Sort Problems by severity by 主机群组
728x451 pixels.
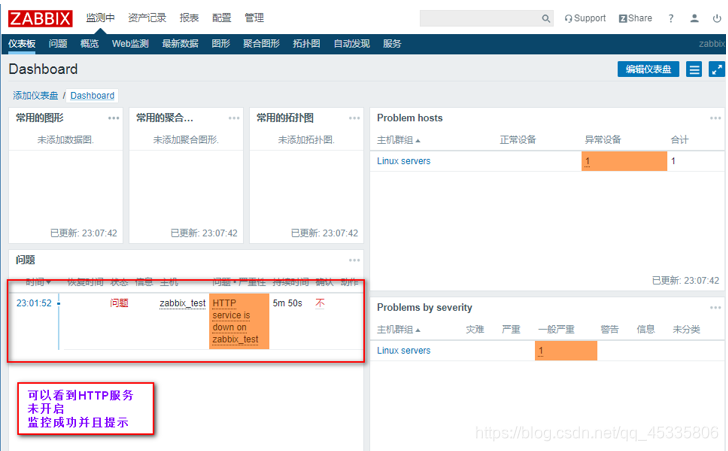tap(398, 329)
